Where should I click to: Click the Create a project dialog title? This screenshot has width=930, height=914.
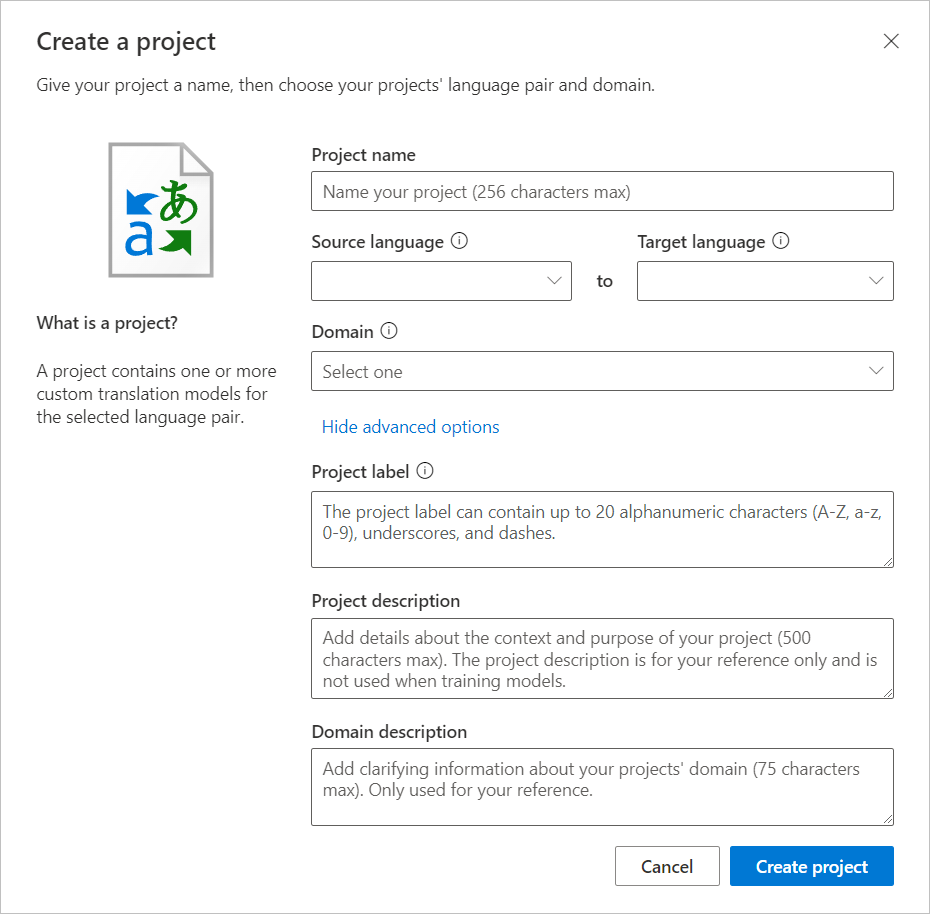126,41
